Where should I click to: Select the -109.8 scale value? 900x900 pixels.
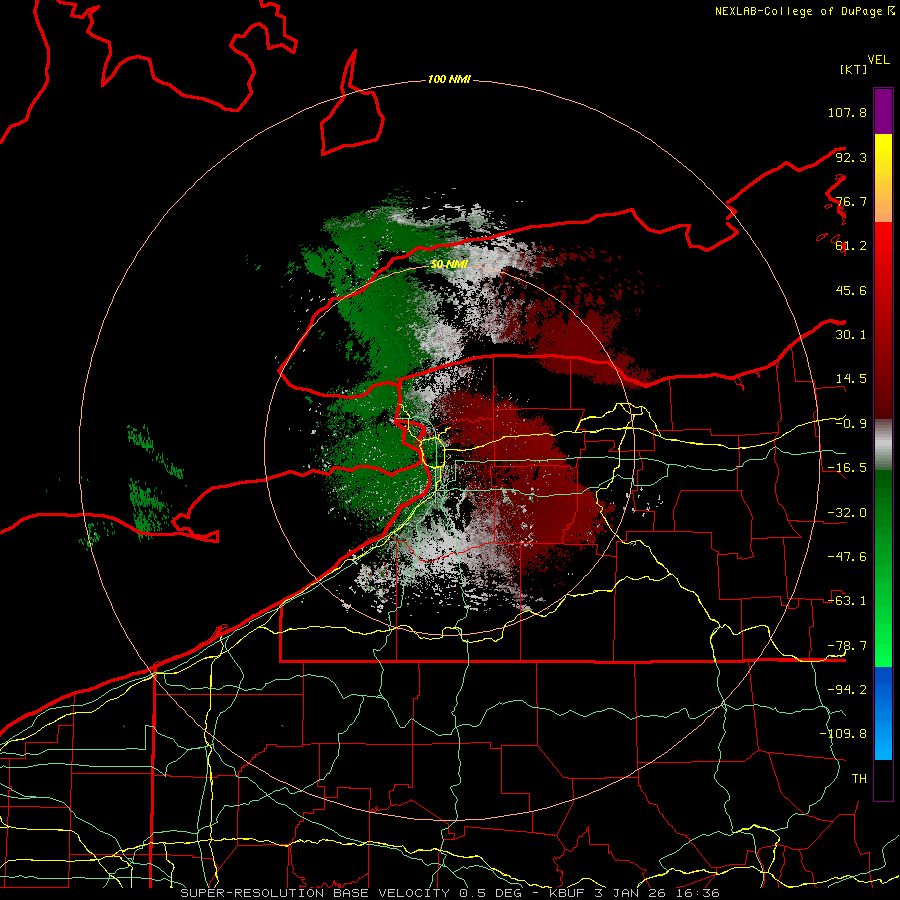pyautogui.click(x=843, y=734)
